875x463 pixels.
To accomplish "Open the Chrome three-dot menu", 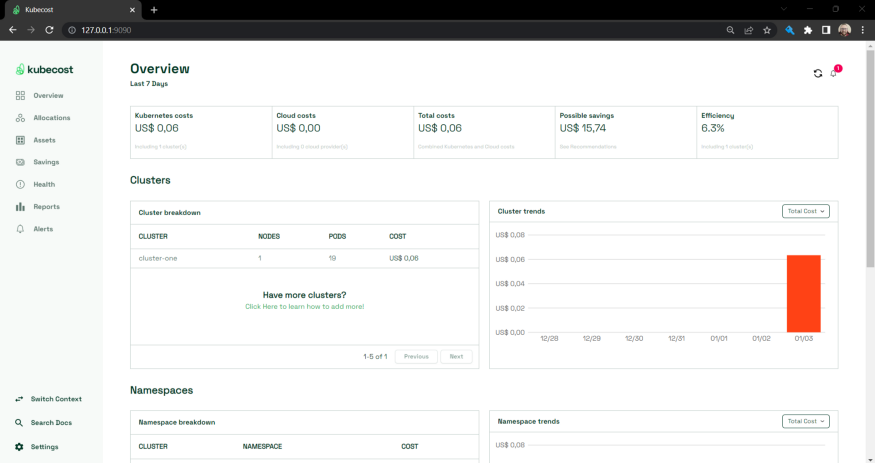I will pos(863,30).
